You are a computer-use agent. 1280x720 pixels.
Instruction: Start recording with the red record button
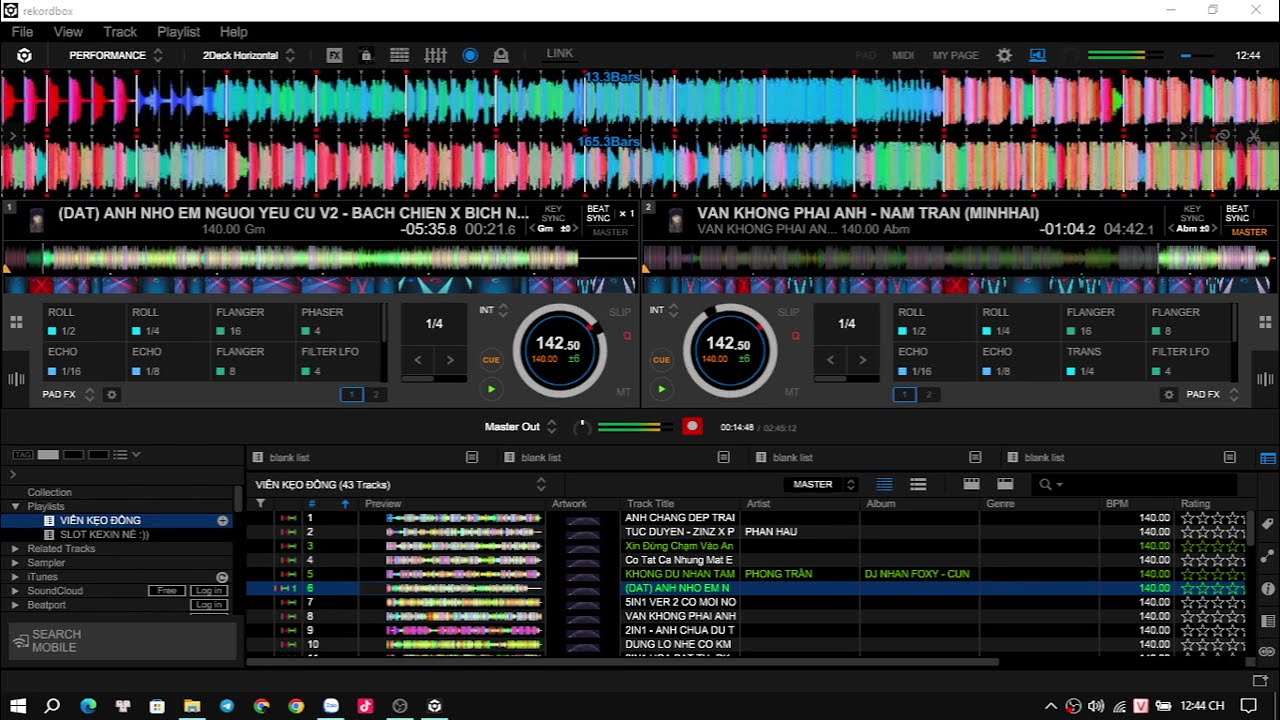tap(691, 427)
